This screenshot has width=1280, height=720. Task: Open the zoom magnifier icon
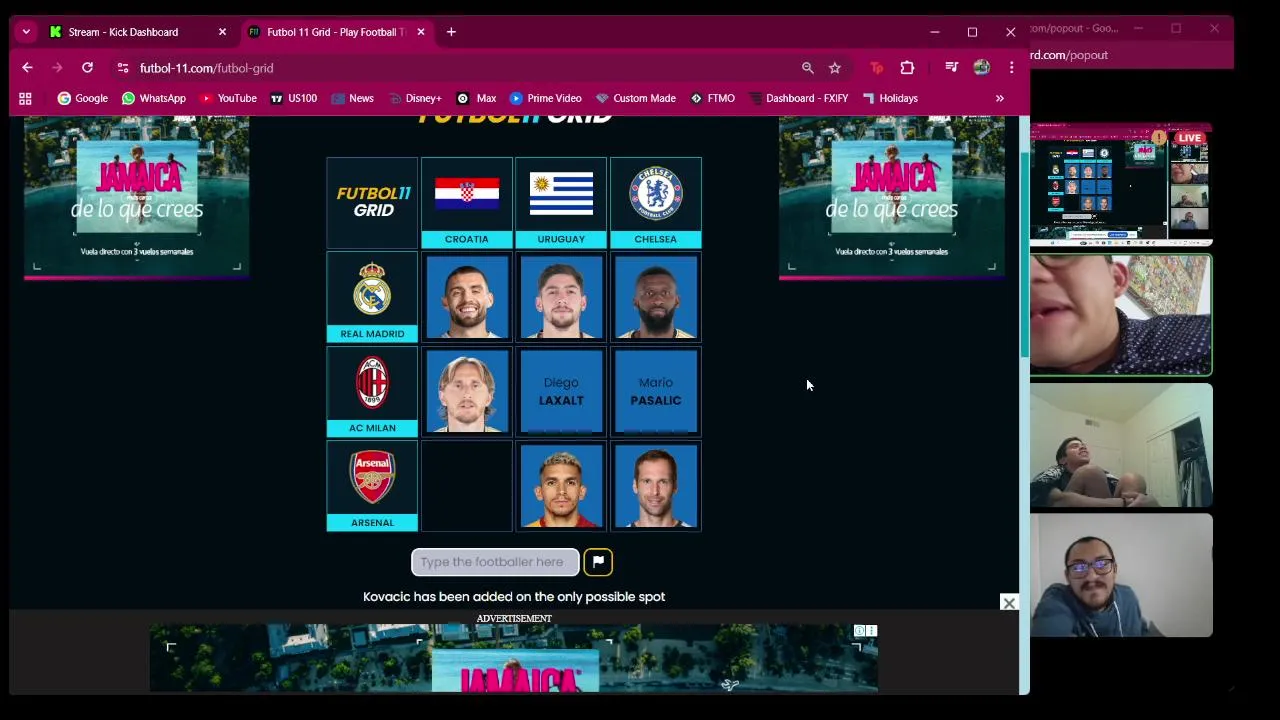point(807,68)
